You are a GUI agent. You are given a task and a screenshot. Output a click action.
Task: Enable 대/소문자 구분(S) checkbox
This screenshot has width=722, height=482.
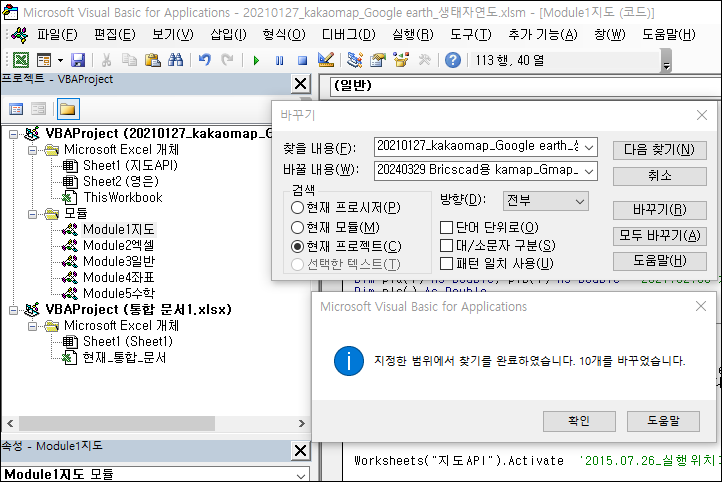(x=446, y=245)
